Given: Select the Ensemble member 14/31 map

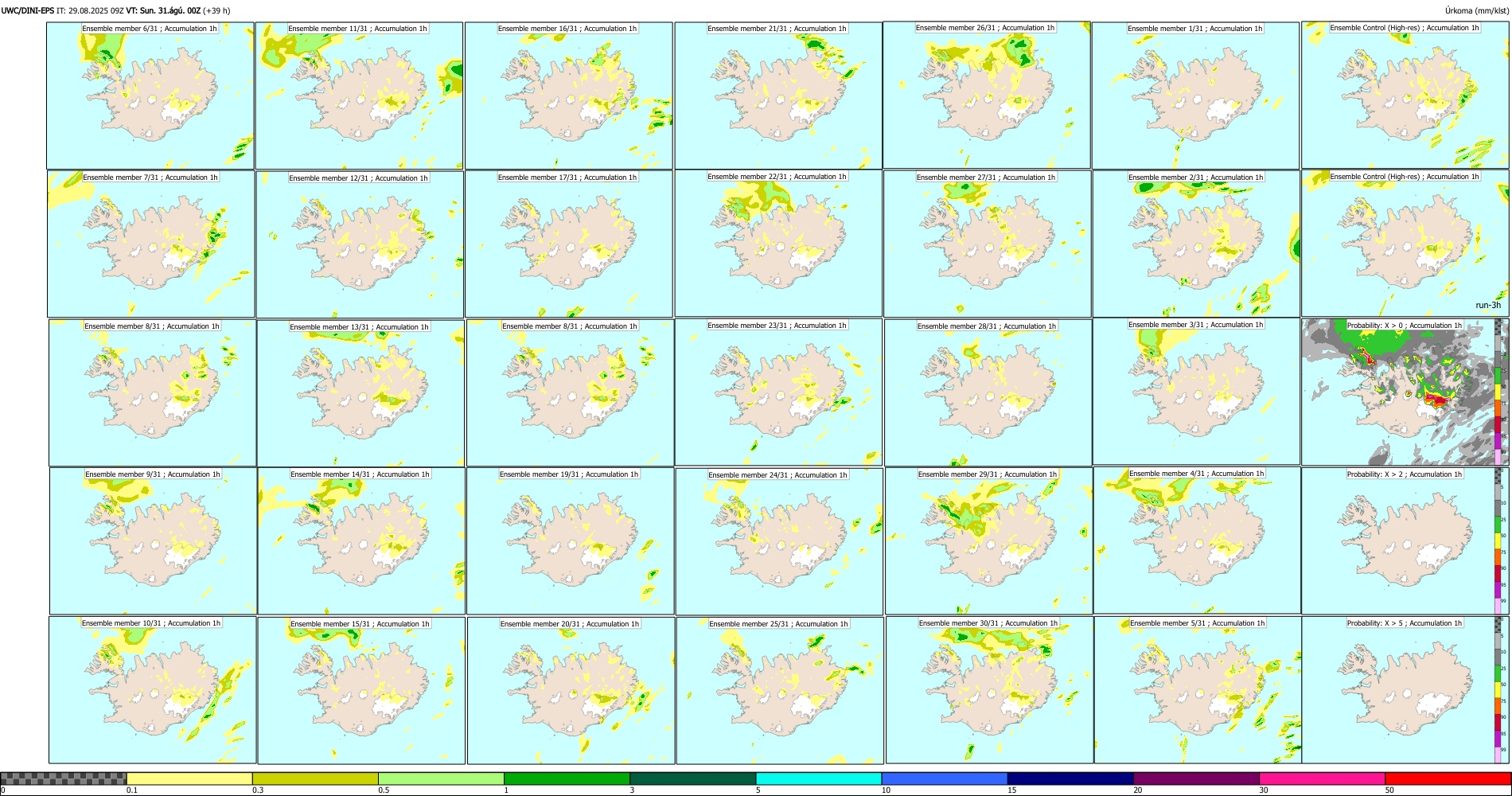Looking at the screenshot, I should click(x=361, y=541).
